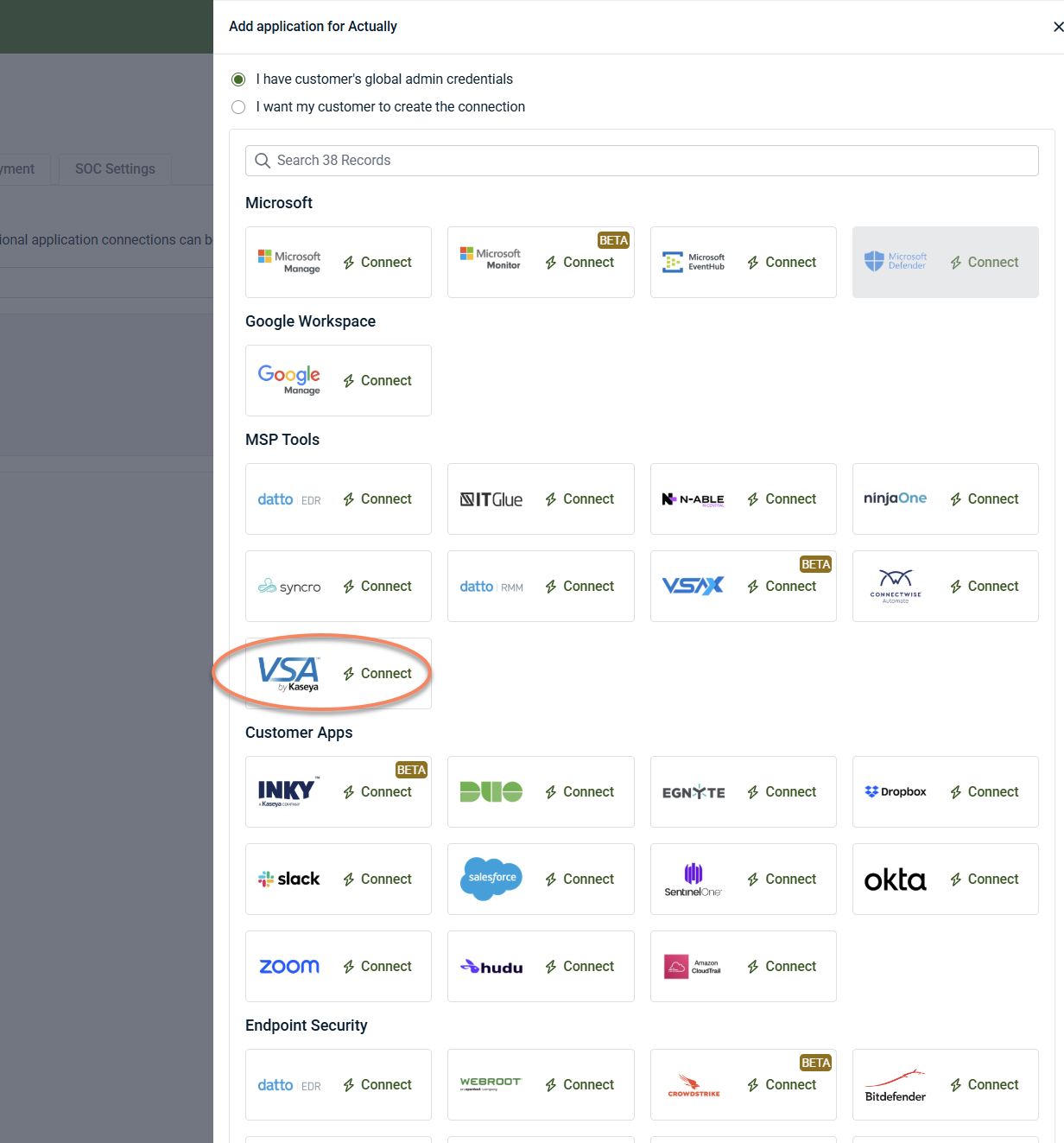Click the Zoom logo
The width and height of the screenshot is (1064, 1143).
click(x=289, y=966)
